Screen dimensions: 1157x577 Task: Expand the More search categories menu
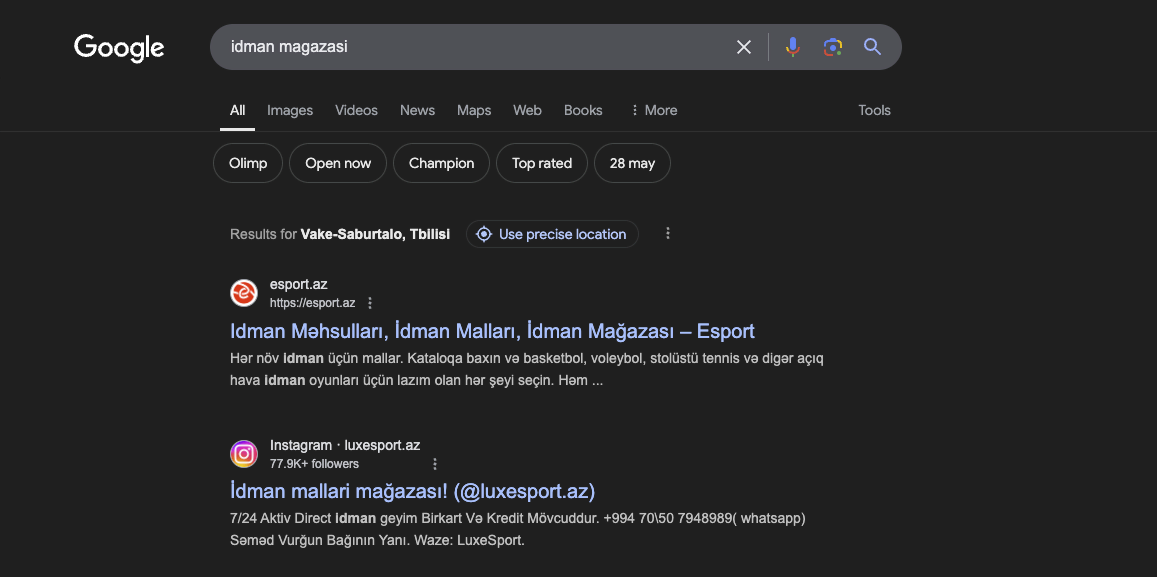[x=653, y=110]
